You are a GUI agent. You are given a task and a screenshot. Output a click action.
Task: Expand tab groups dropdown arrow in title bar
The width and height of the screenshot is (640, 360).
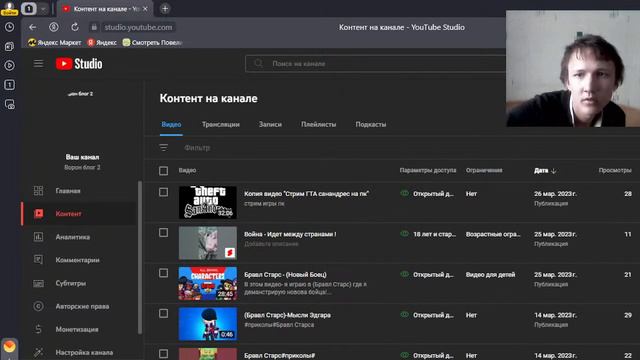point(43,8)
